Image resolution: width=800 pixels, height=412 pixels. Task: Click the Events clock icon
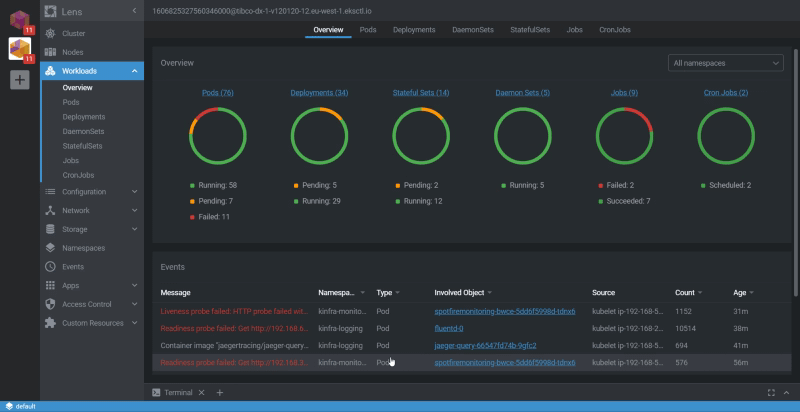tap(50, 267)
